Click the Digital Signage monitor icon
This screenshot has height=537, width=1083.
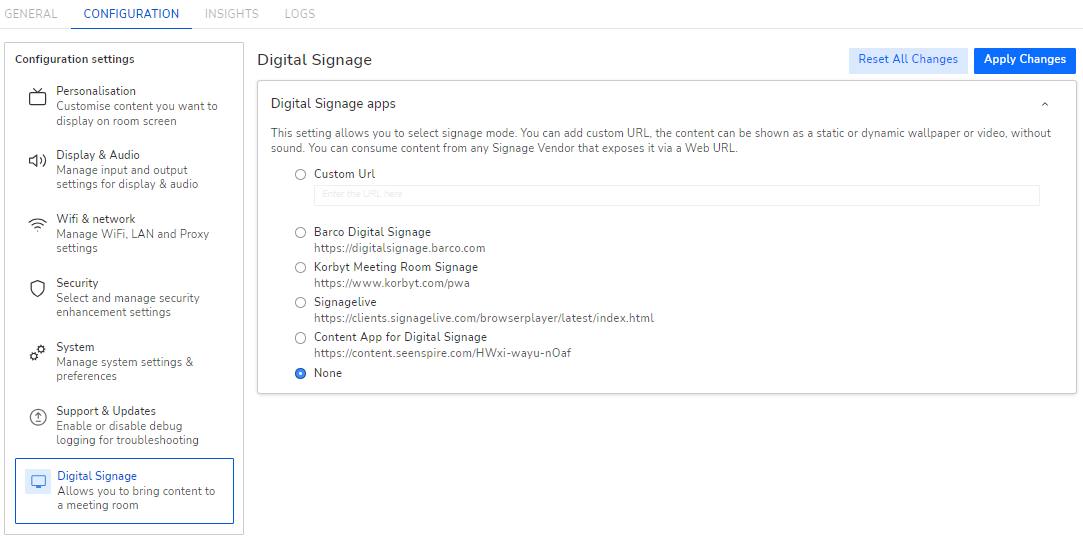(x=38, y=481)
